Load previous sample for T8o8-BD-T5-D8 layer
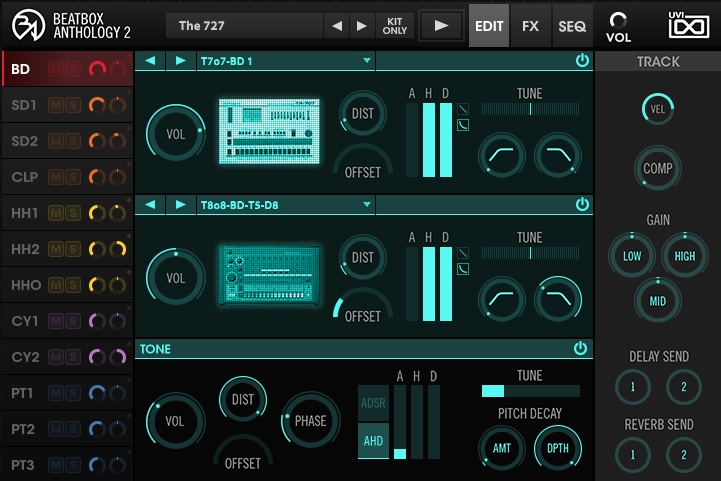Viewport: 721px width, 481px height. (x=150, y=205)
